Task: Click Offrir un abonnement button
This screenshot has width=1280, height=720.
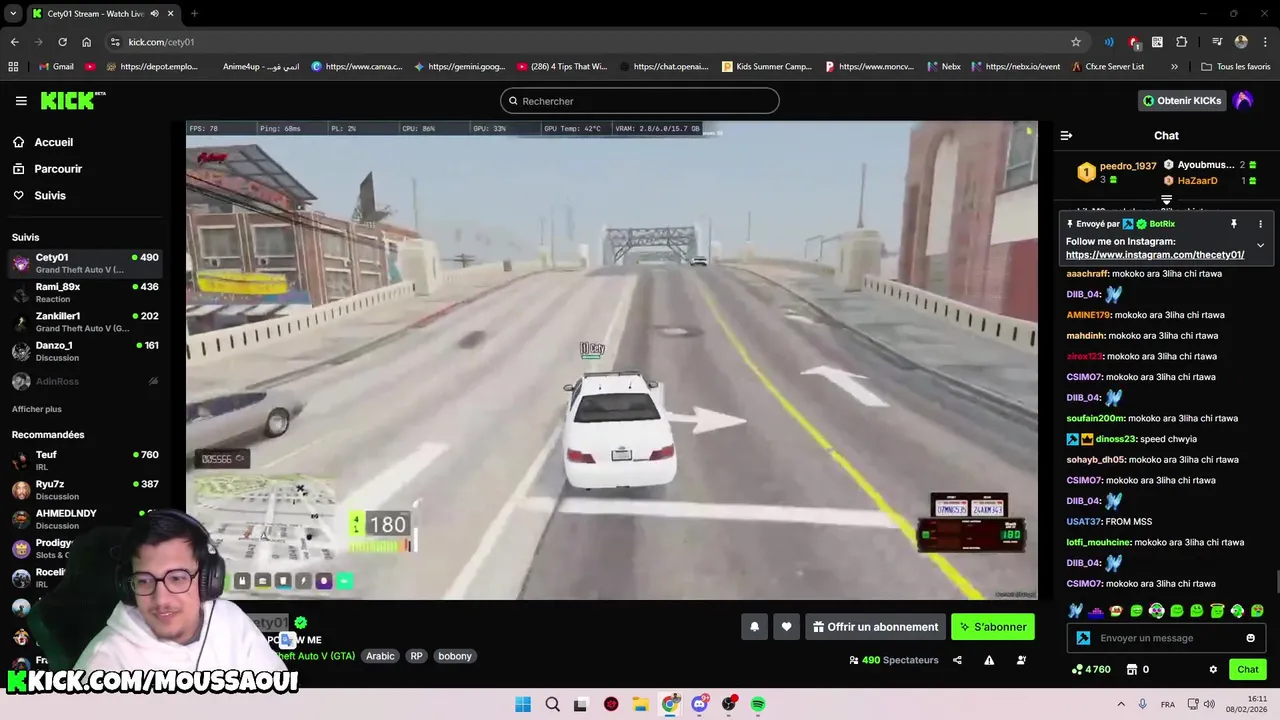Action: click(876, 627)
